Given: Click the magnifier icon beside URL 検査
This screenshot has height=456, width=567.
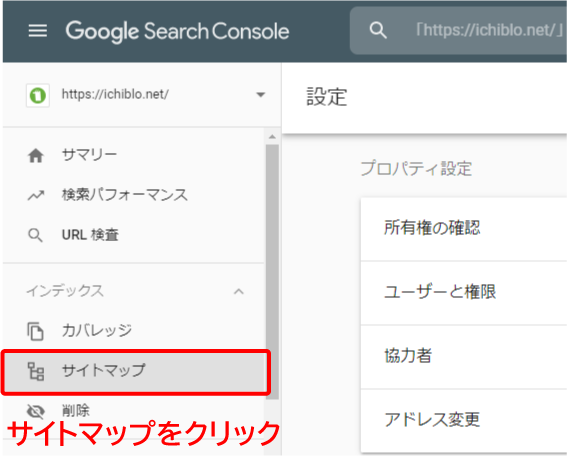Looking at the screenshot, I should pos(35,235).
